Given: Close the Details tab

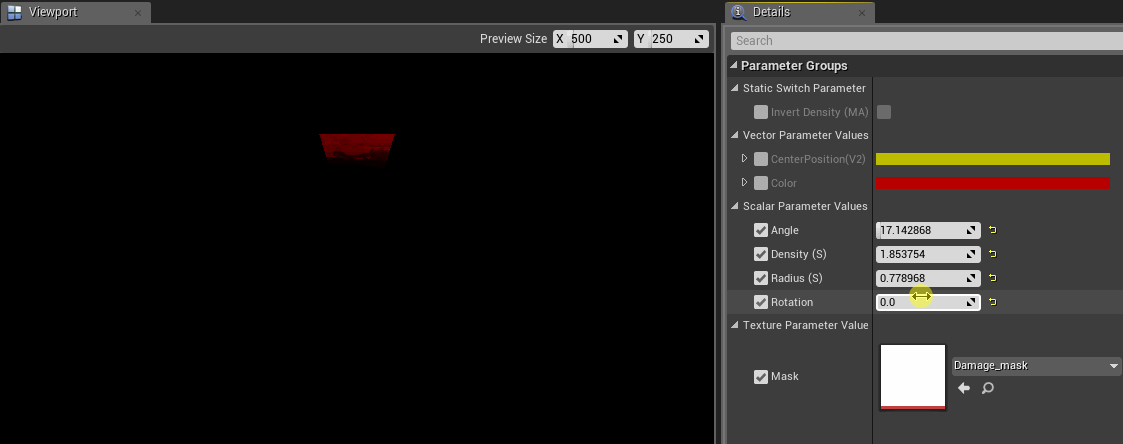Looking at the screenshot, I should [x=862, y=13].
